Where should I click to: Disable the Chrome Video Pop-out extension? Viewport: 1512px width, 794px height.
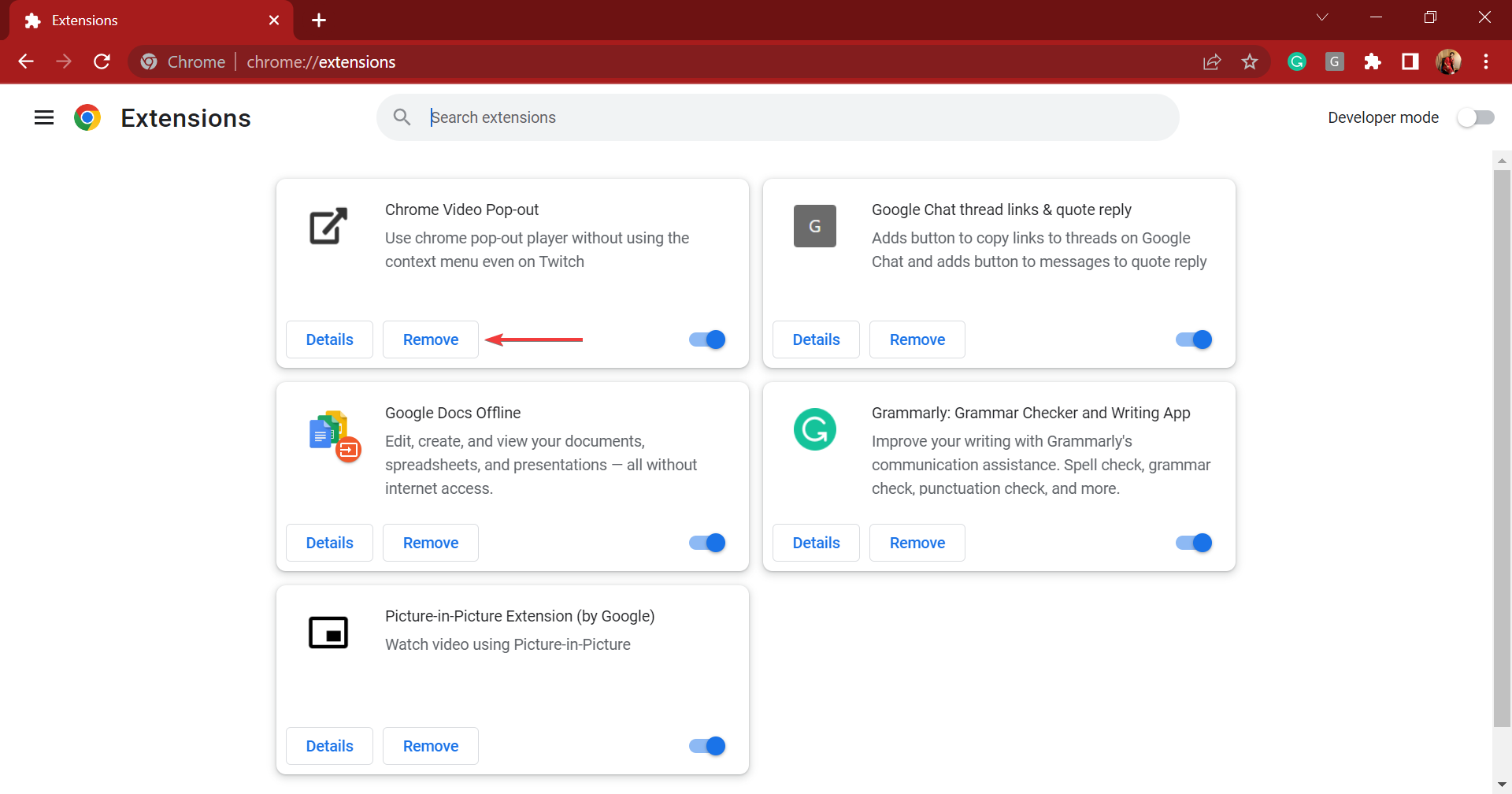pyautogui.click(x=707, y=339)
